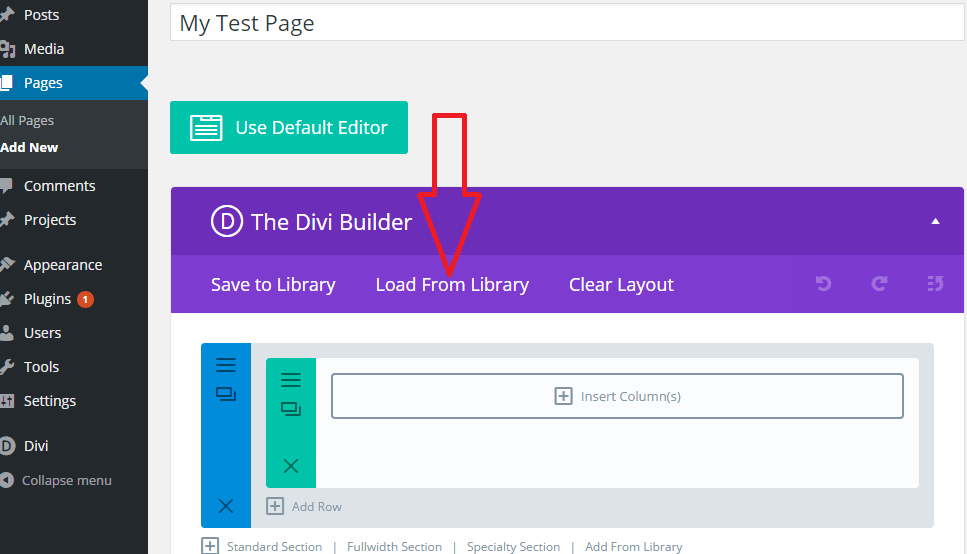Clone the blue section
This screenshot has height=554, width=967.
click(226, 395)
